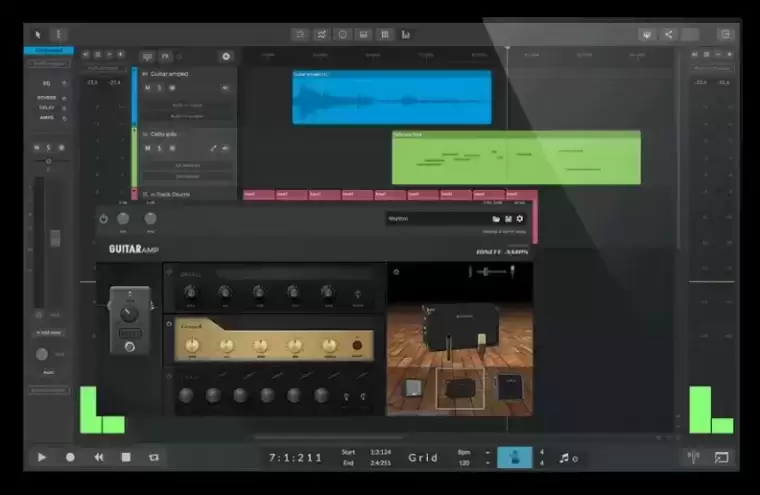Click the round add-track button
Image resolution: width=760 pixels, height=495 pixels.
(226, 57)
